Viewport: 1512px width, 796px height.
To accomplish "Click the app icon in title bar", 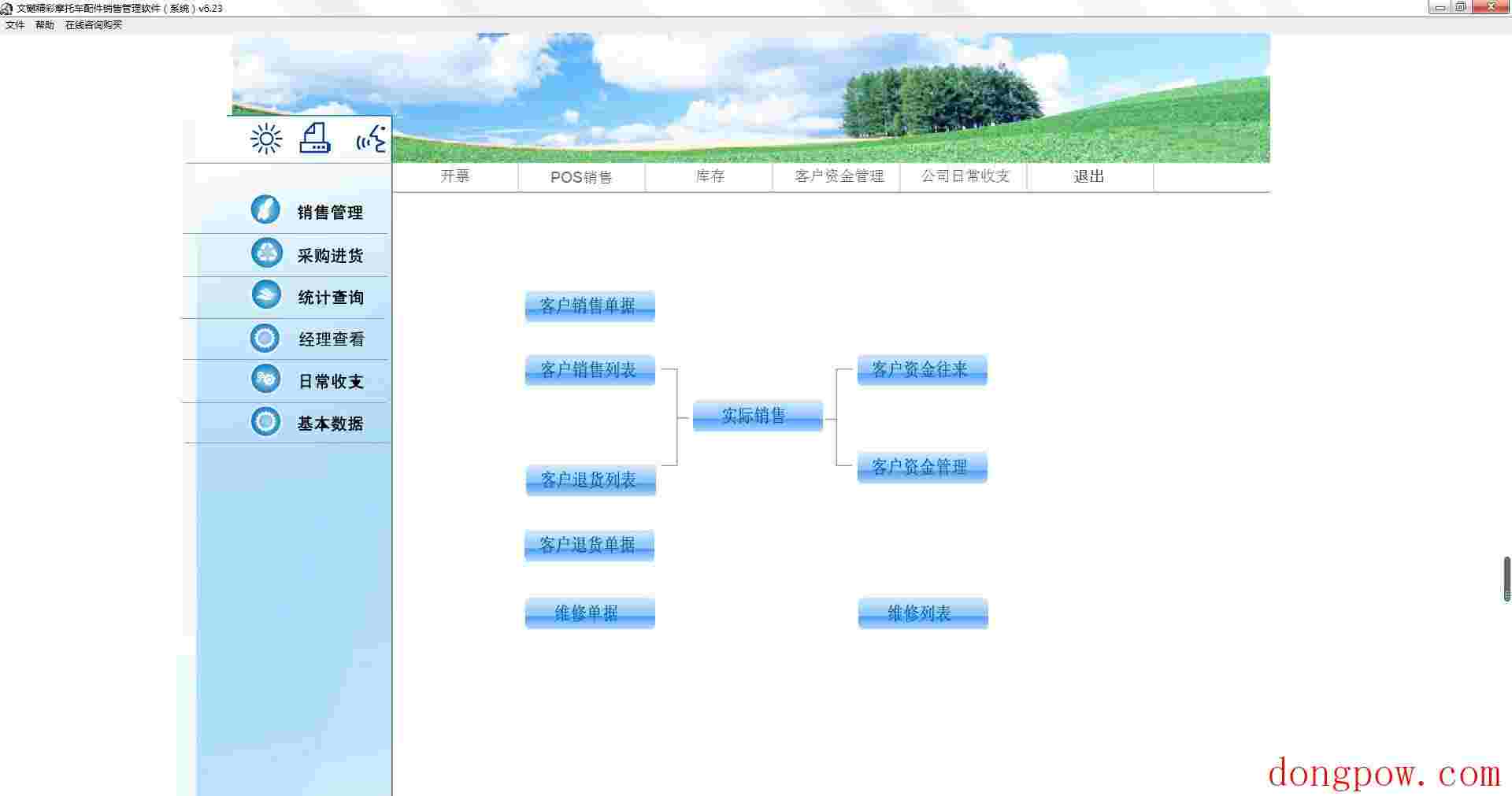I will (x=7, y=8).
